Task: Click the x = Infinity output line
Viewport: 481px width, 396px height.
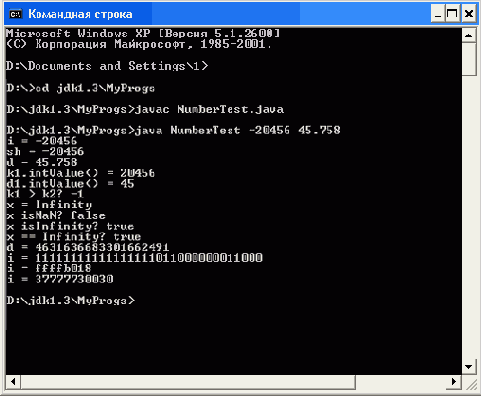Action: (x=49, y=204)
